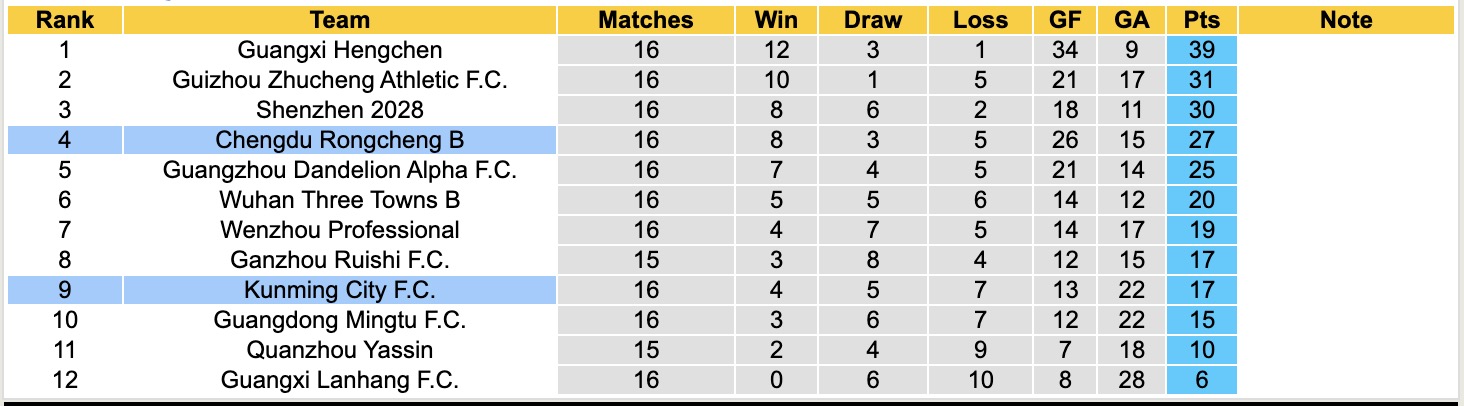This screenshot has width=1464, height=406.
Task: Open the Guangxi Hengchen team link
Action: [x=340, y=50]
